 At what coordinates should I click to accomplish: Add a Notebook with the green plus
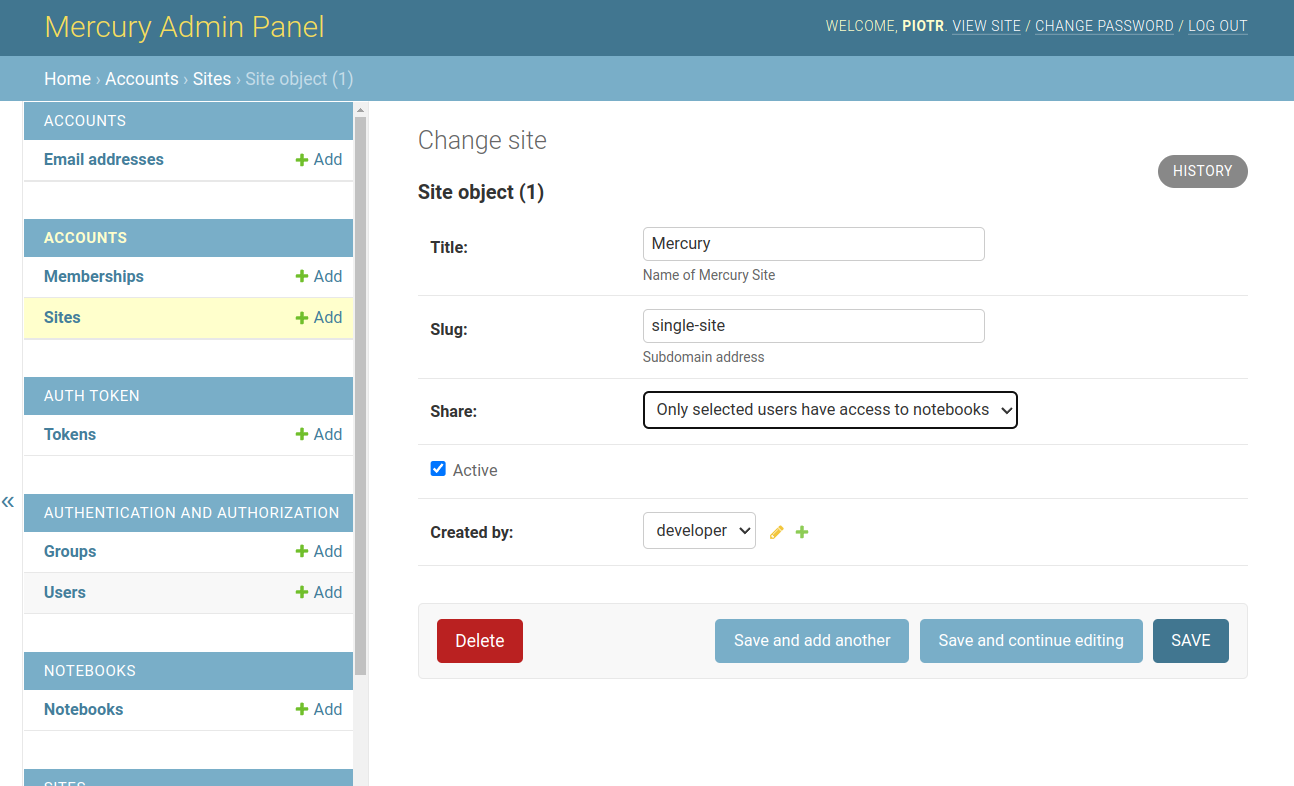click(300, 709)
